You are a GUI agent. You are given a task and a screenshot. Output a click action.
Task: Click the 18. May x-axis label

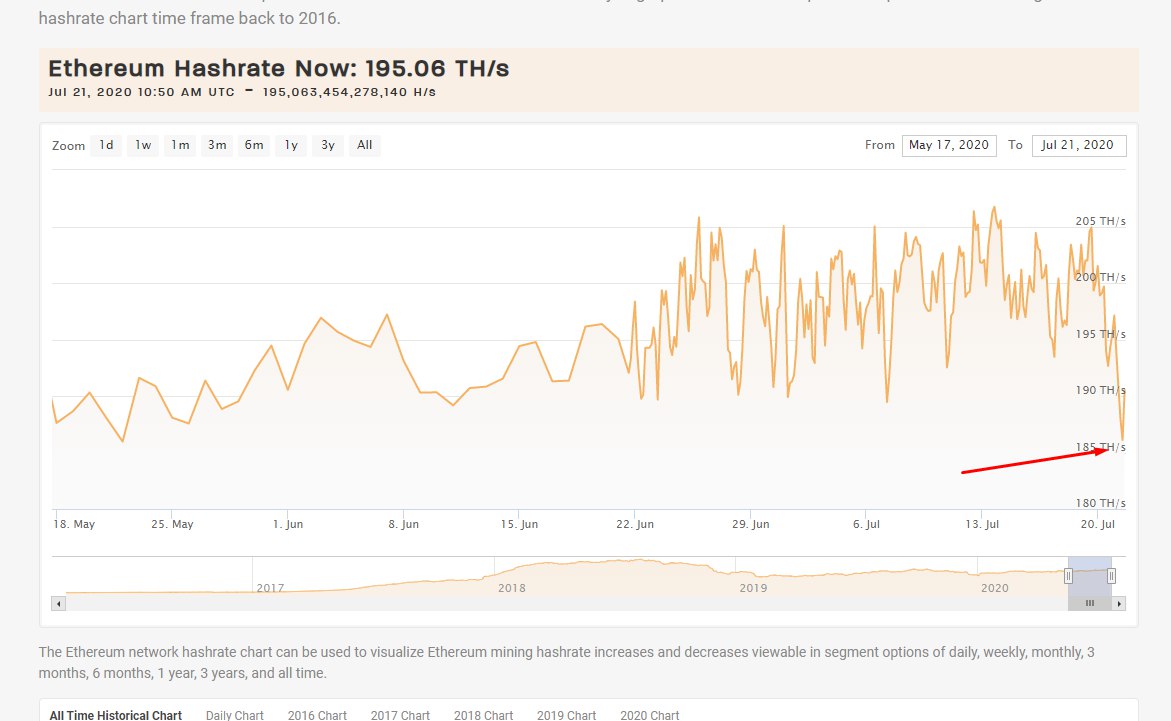(x=74, y=524)
